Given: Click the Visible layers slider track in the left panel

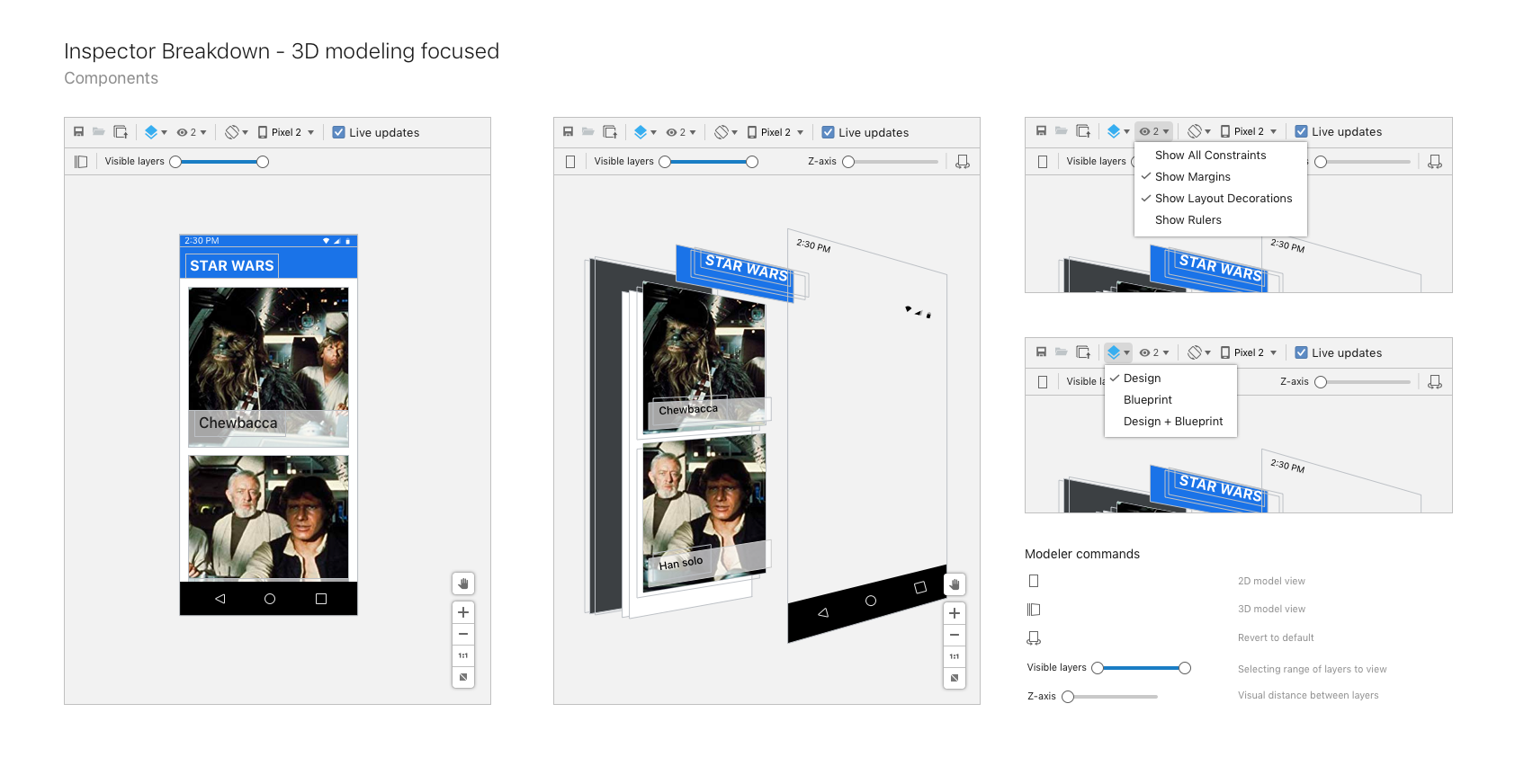Looking at the screenshot, I should pos(219,162).
